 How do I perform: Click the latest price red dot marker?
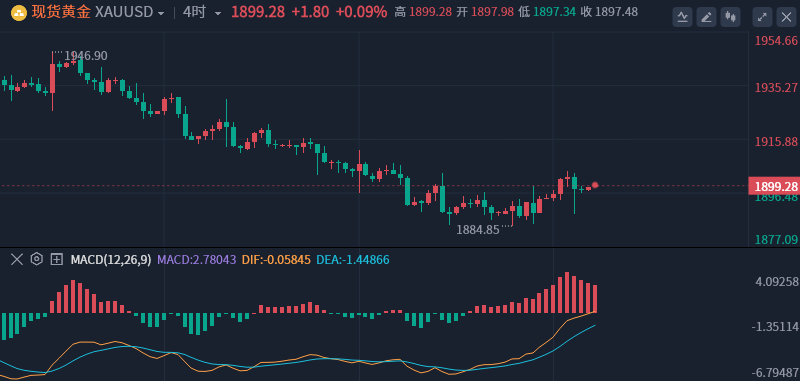coord(595,185)
